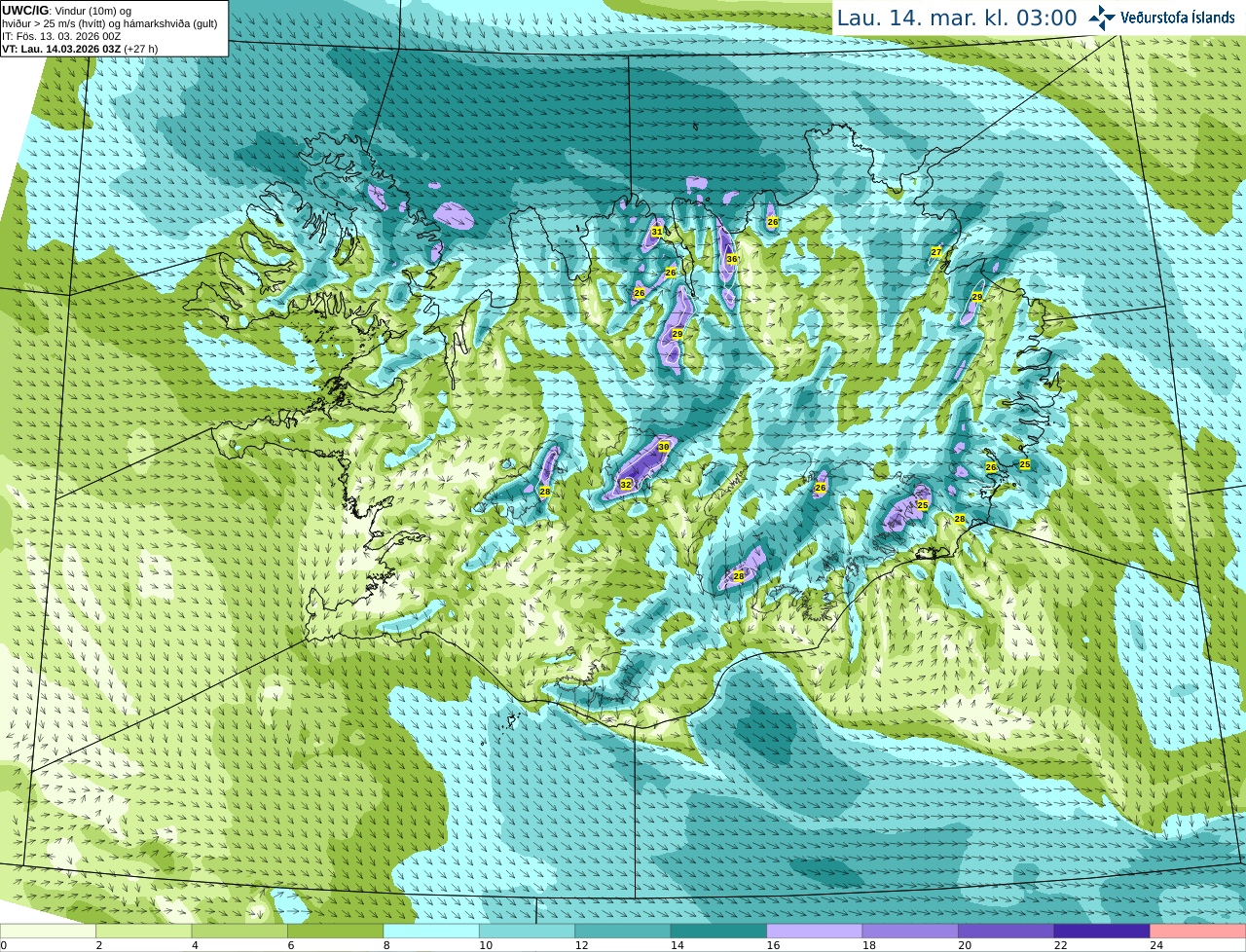Pick the 6–8 m/s olive green legend swatch

coord(336,932)
